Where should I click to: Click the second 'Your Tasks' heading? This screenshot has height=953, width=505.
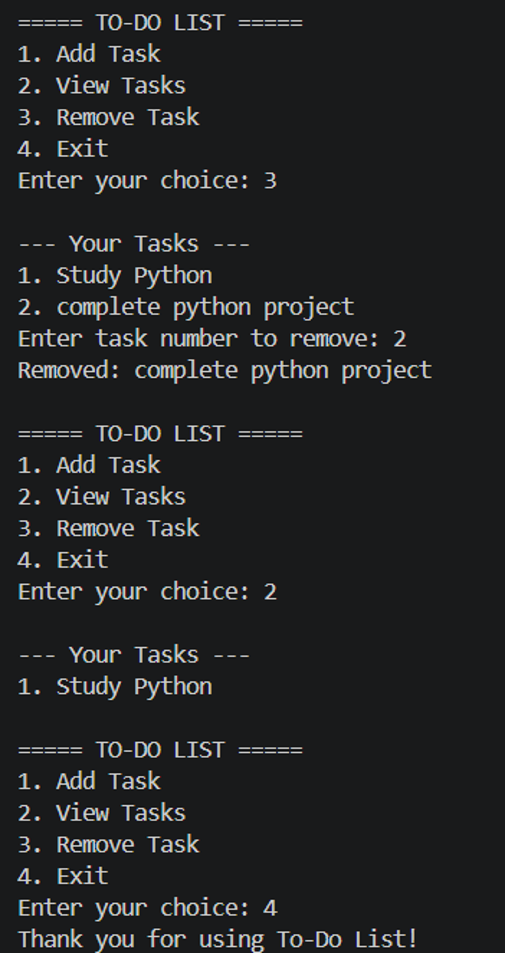pos(134,655)
